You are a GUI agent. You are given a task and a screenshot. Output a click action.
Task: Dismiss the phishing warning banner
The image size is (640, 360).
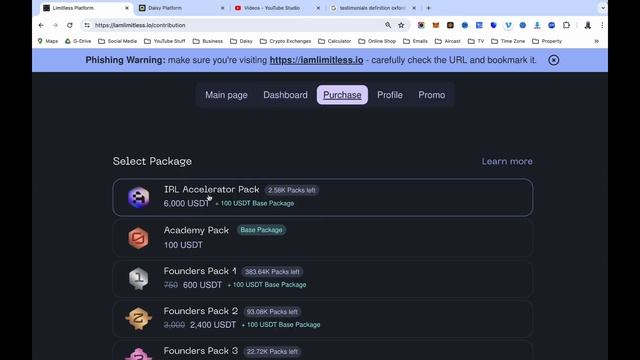[x=553, y=60]
